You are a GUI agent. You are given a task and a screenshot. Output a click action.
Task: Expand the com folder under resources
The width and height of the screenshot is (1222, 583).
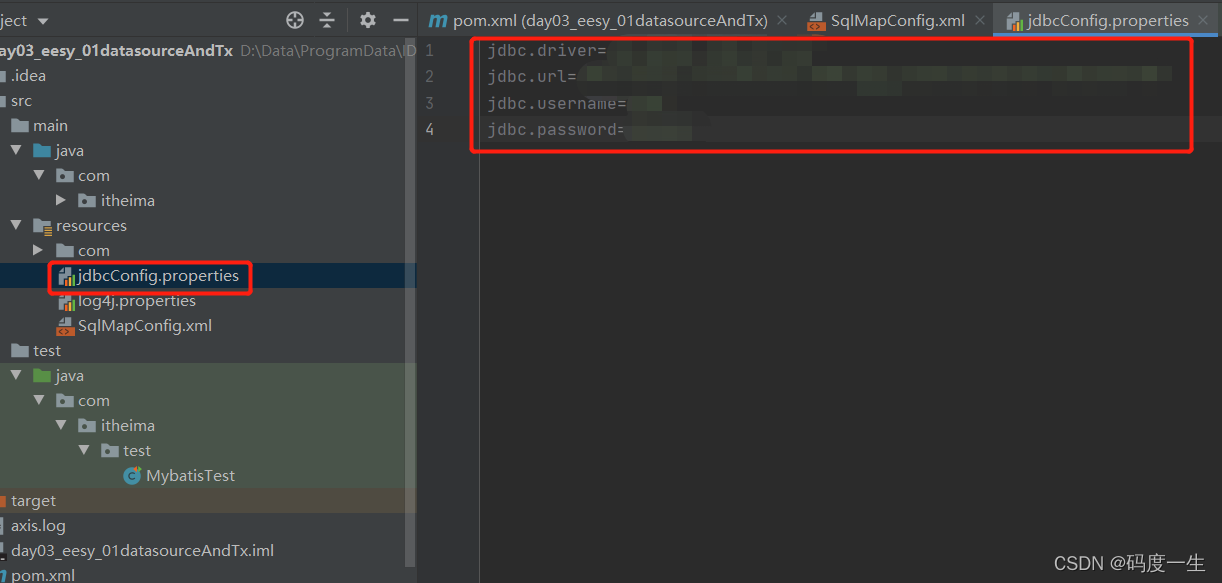[39, 250]
